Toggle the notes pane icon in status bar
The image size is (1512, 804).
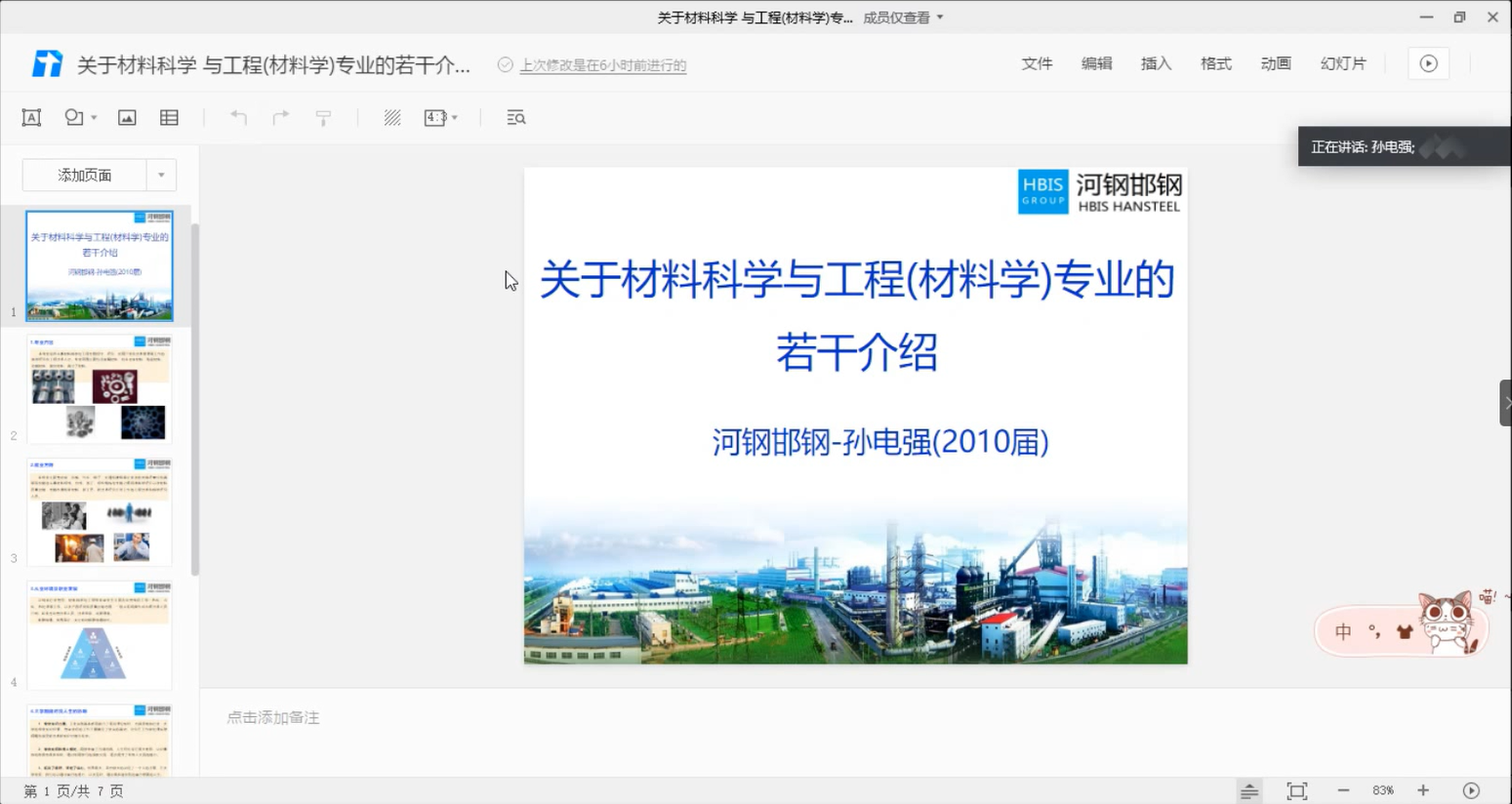tap(1249, 791)
